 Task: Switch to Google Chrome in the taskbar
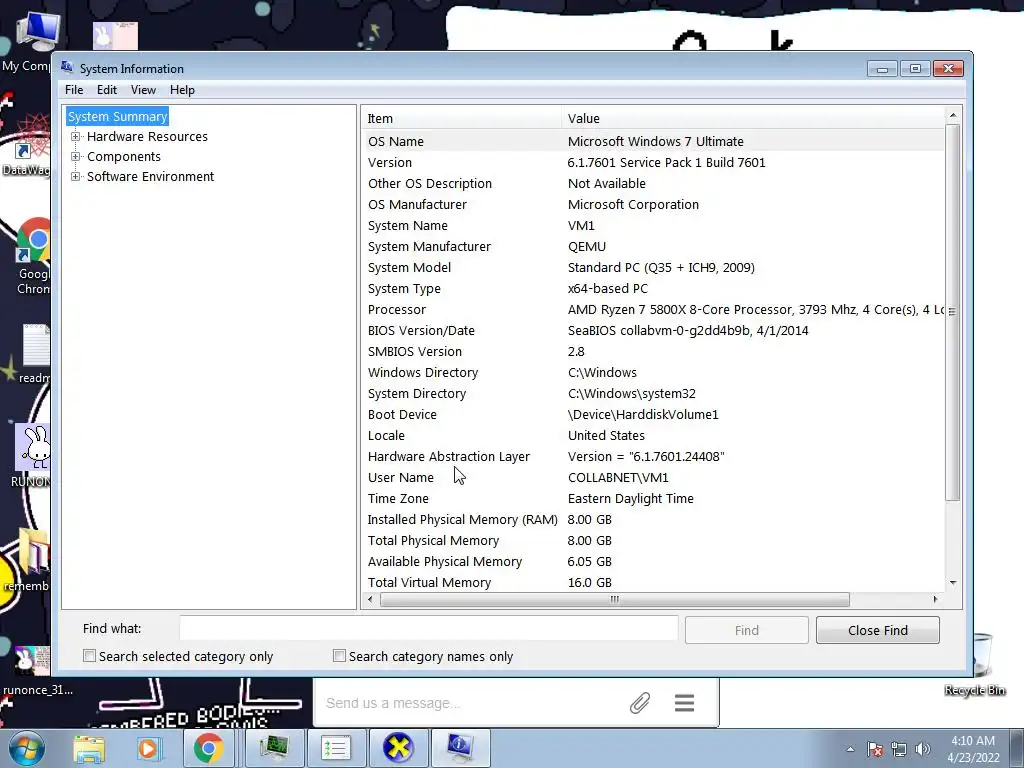pos(208,748)
